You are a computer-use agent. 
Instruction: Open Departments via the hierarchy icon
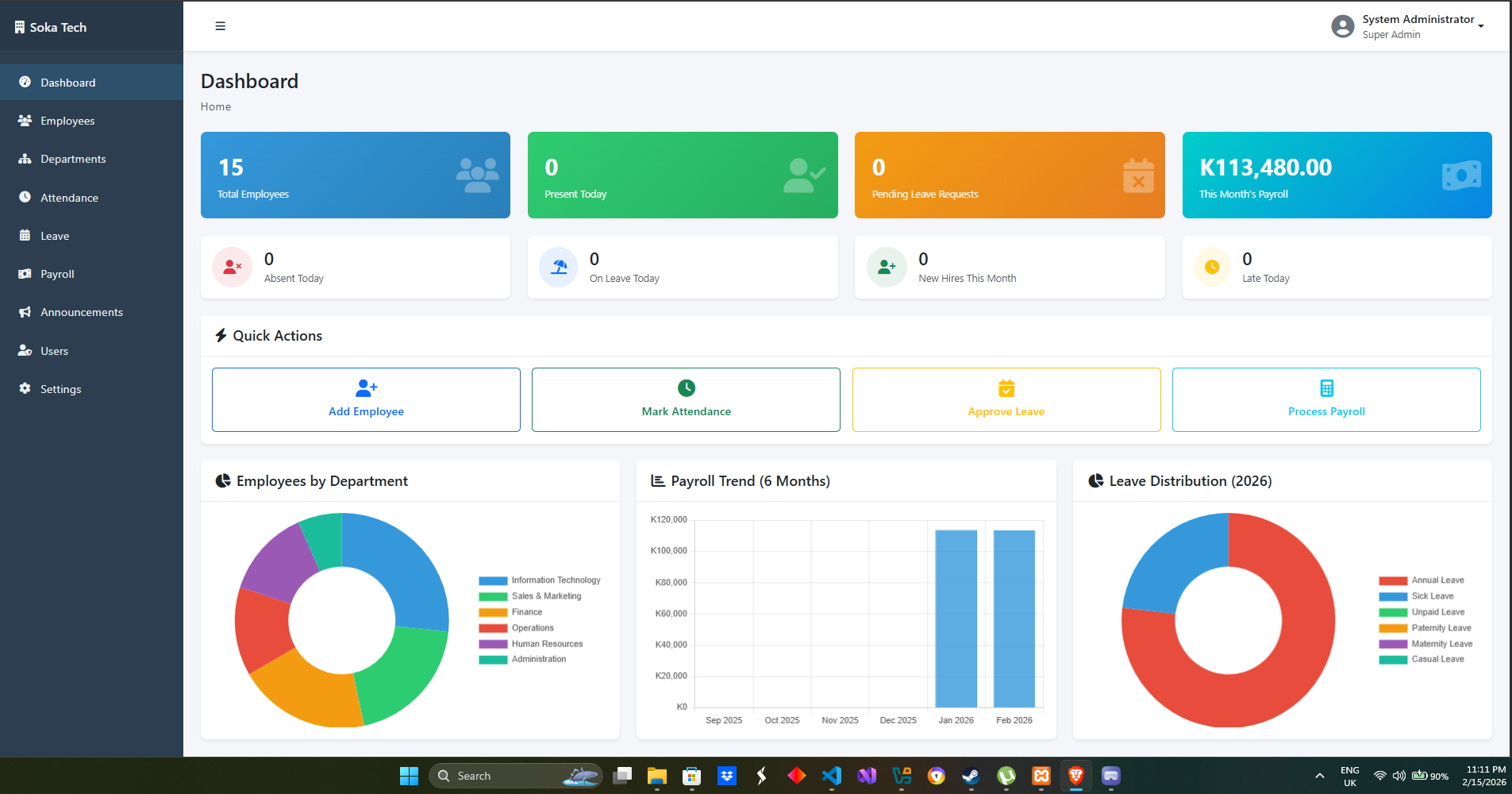coord(26,159)
